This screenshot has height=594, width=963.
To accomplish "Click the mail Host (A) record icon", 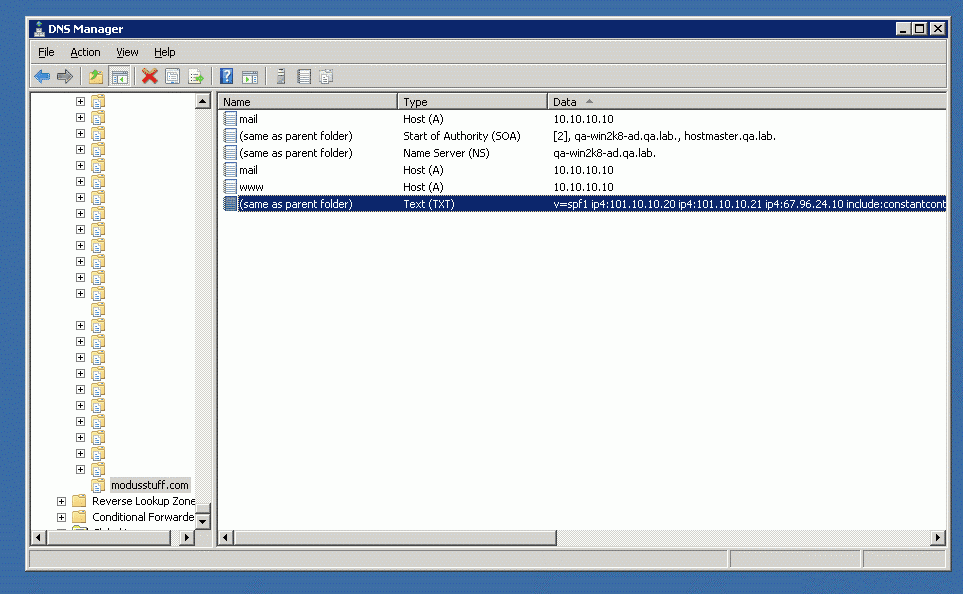I will [x=231, y=118].
